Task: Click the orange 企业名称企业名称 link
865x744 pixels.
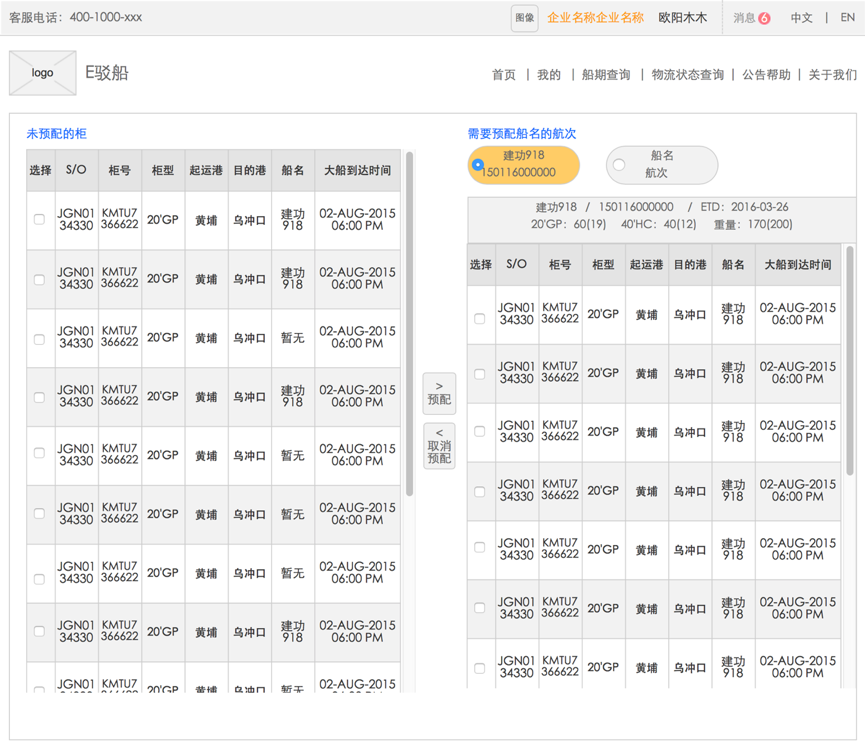Action: [595, 18]
